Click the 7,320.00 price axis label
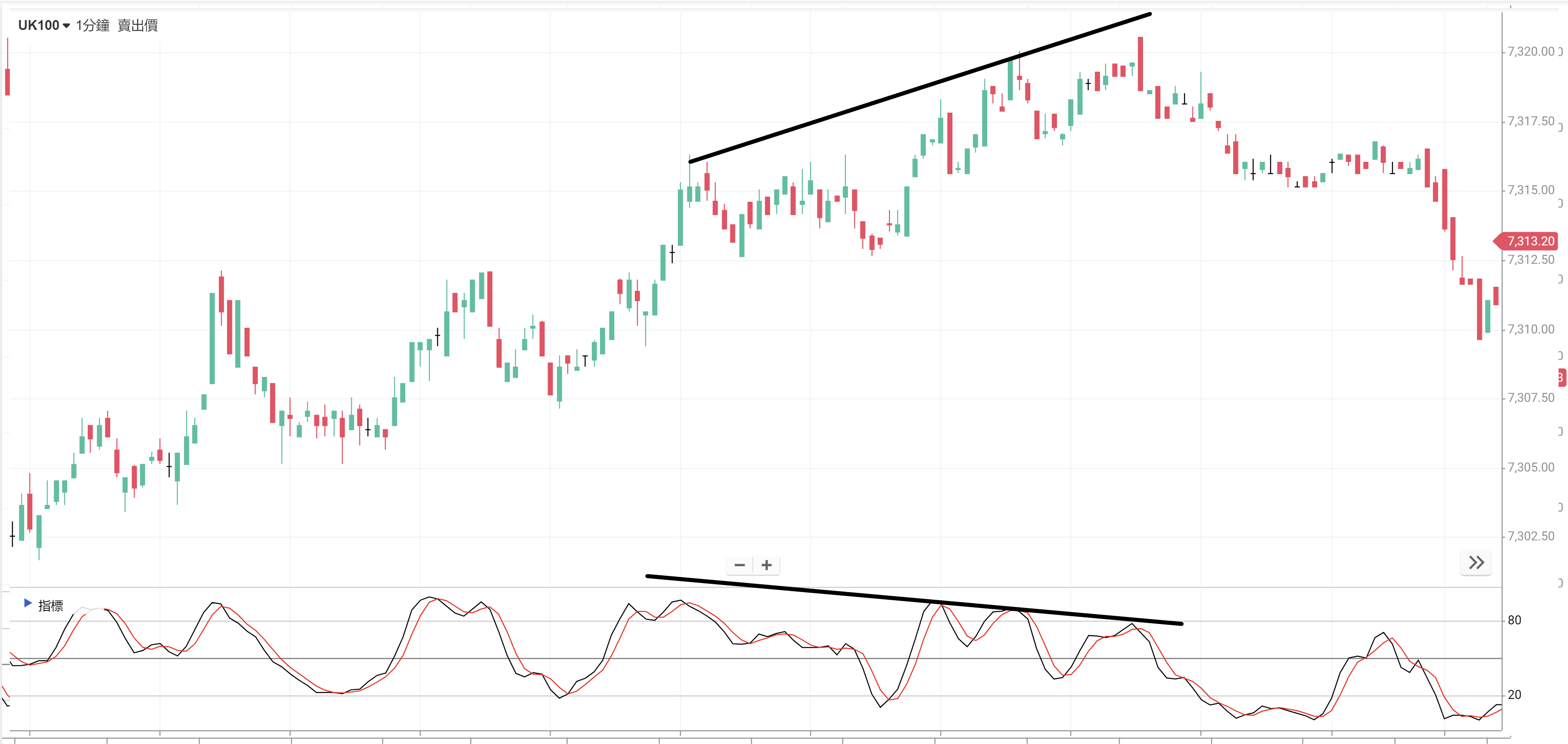Screen dimensions: 1568x744 click(x=1531, y=52)
